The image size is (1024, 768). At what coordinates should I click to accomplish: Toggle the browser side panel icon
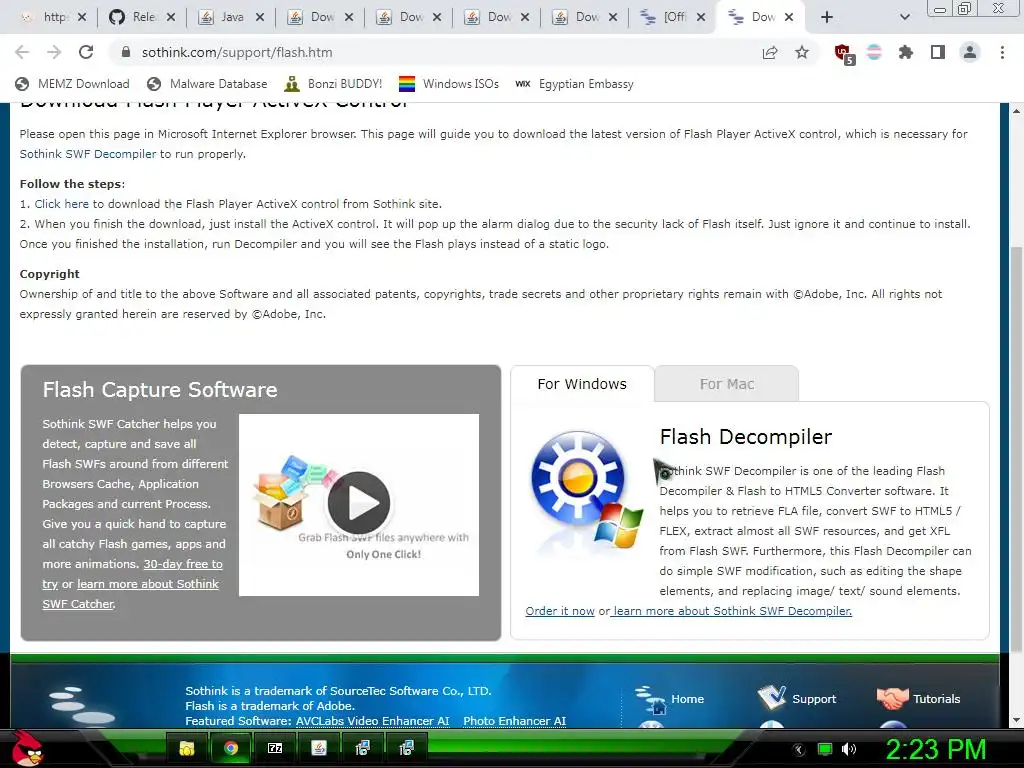(x=938, y=52)
